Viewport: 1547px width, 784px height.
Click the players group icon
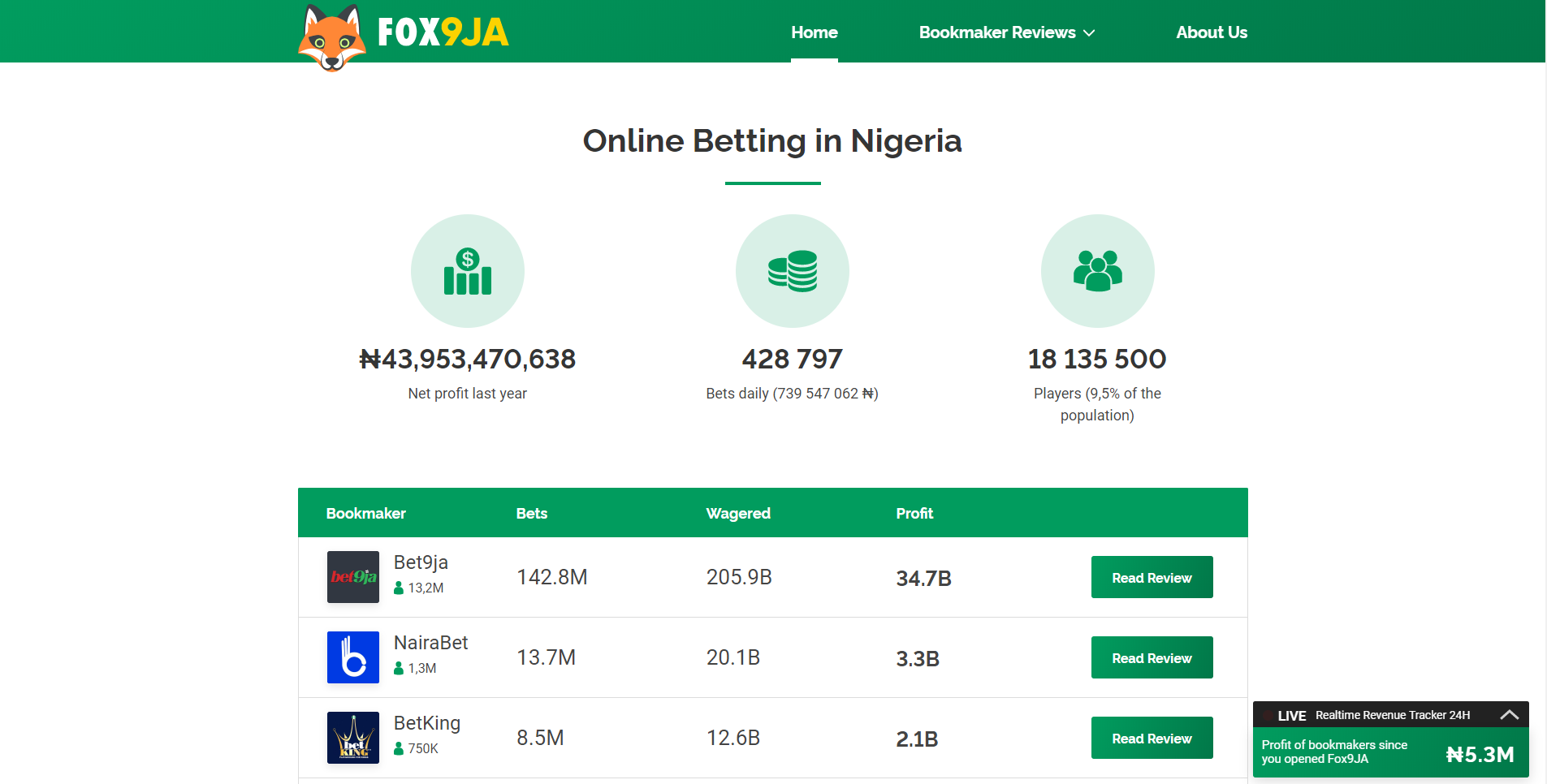[x=1098, y=271]
